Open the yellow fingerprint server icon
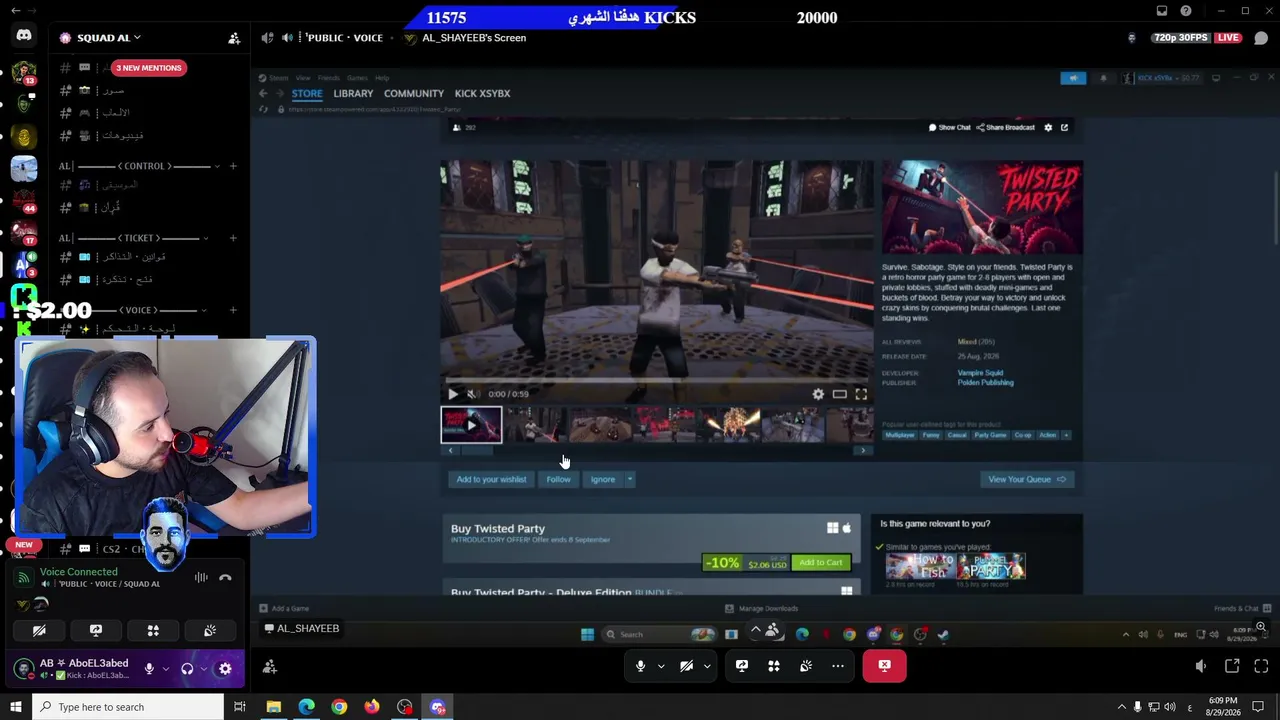 tap(24, 136)
